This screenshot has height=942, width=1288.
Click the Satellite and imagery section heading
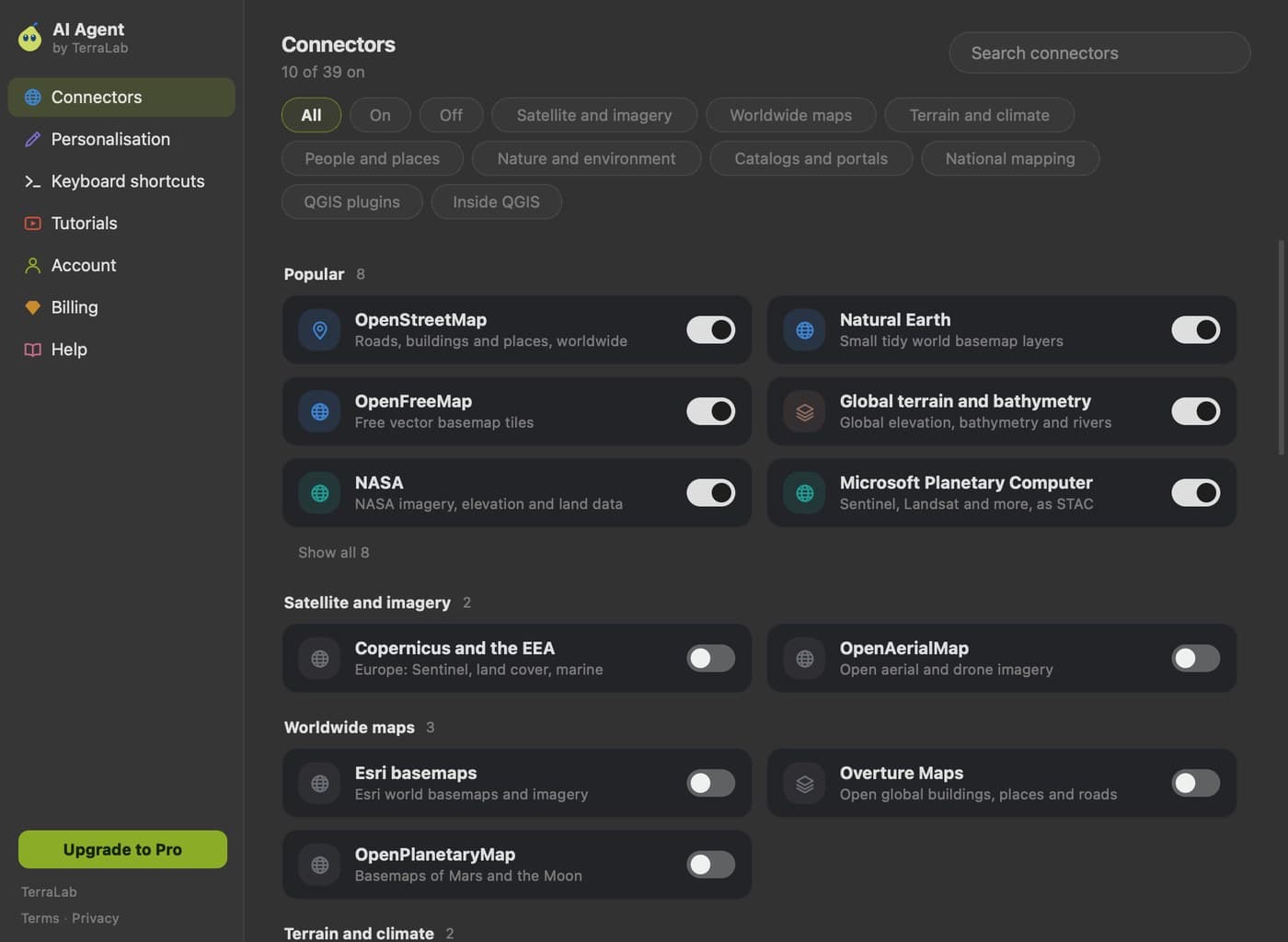click(x=367, y=603)
